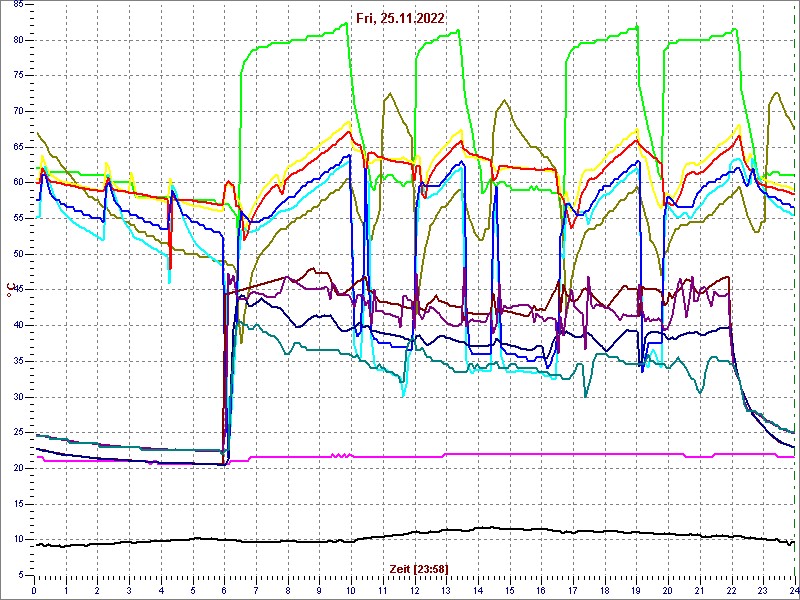Click the 30 value on the temperature axis
This screenshot has height=600, width=800.
pyautogui.click(x=17, y=397)
